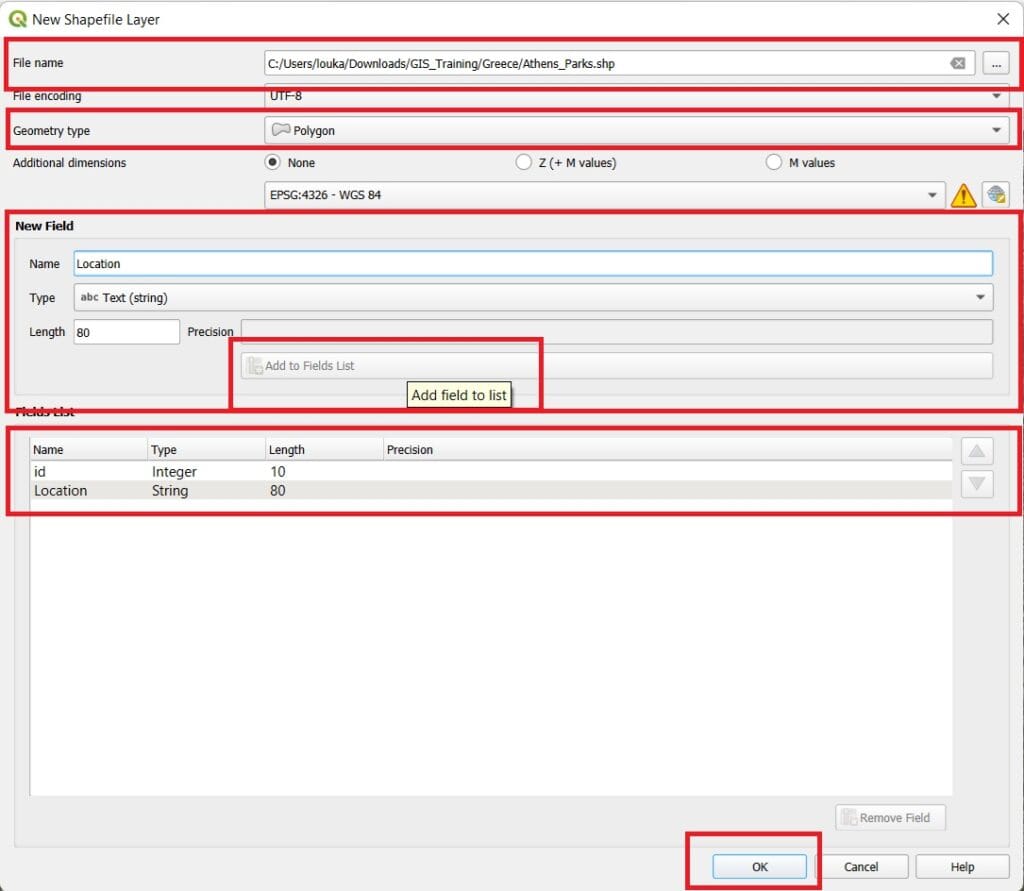This screenshot has width=1024, height=891.
Task: Click the new field Name input
Action: point(534,264)
